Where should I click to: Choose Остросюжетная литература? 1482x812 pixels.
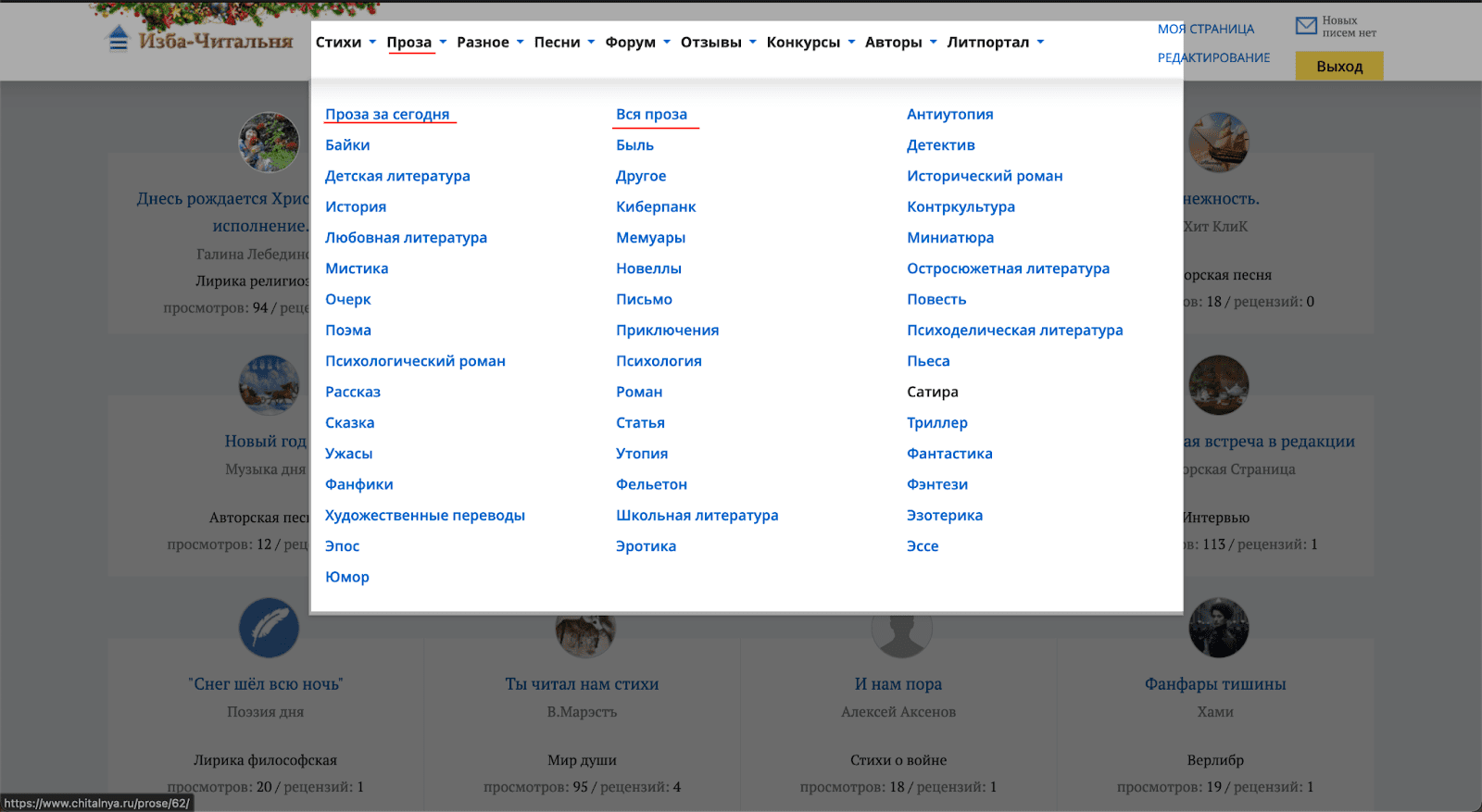coord(1008,269)
